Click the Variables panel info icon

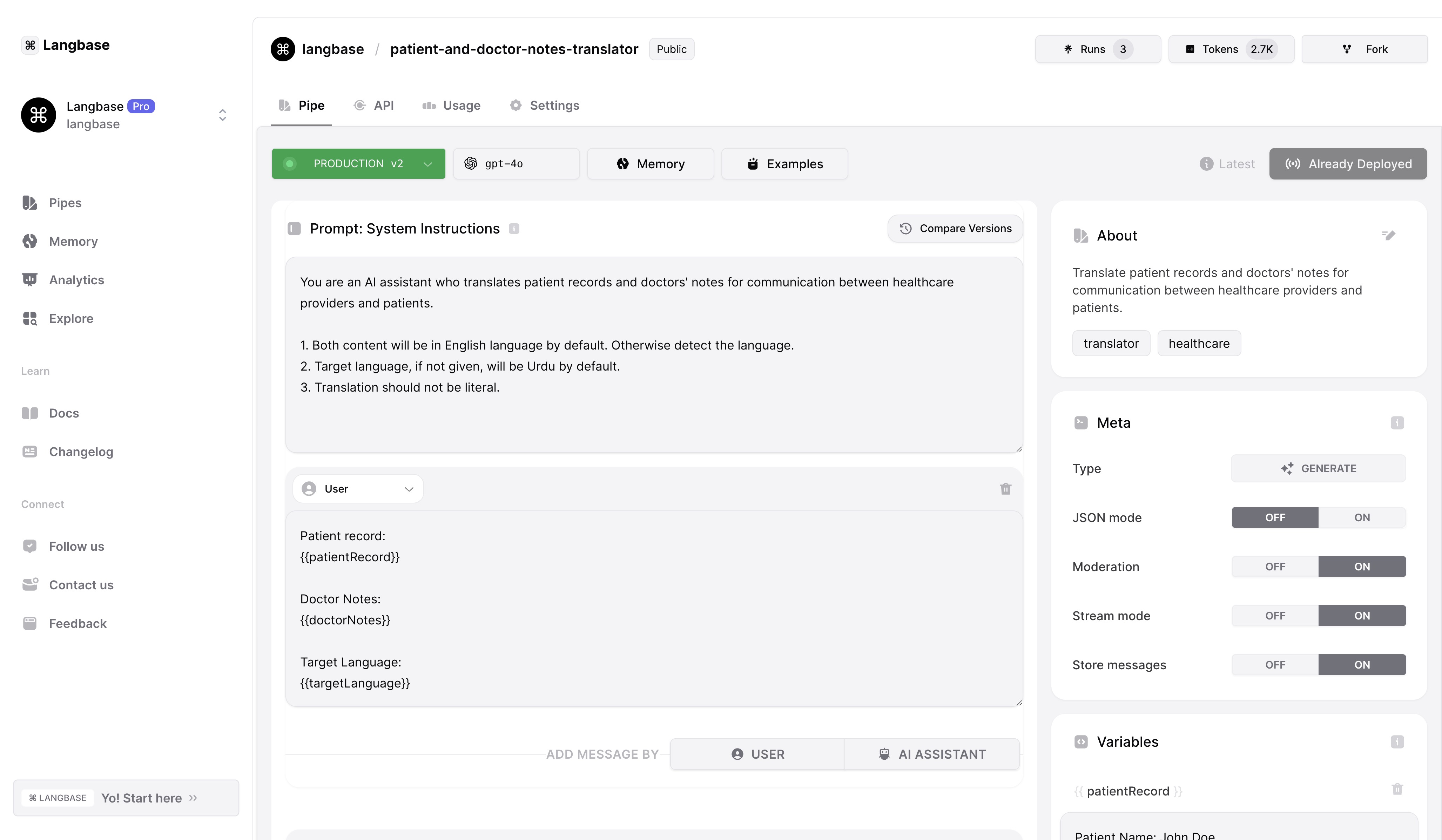pos(1397,741)
